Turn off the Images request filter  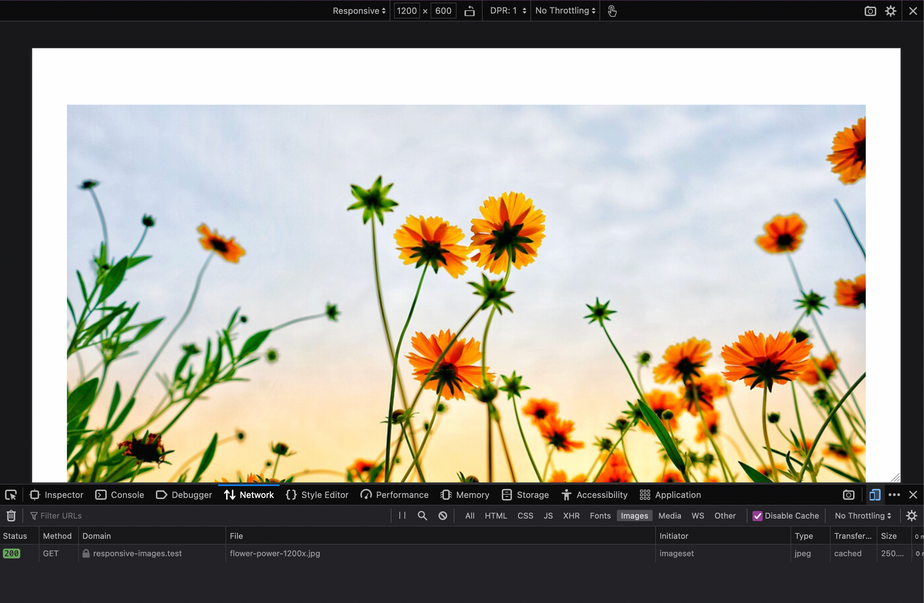(x=634, y=515)
